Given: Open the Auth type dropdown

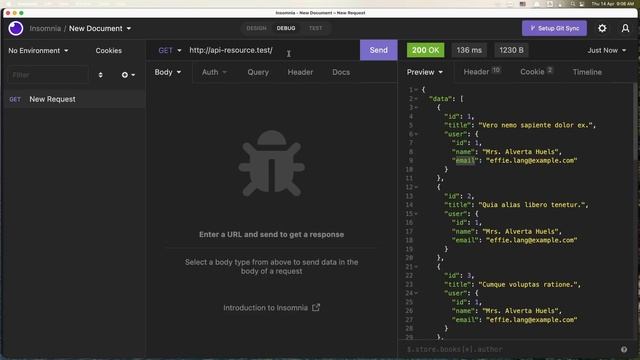Looking at the screenshot, I should (x=214, y=72).
